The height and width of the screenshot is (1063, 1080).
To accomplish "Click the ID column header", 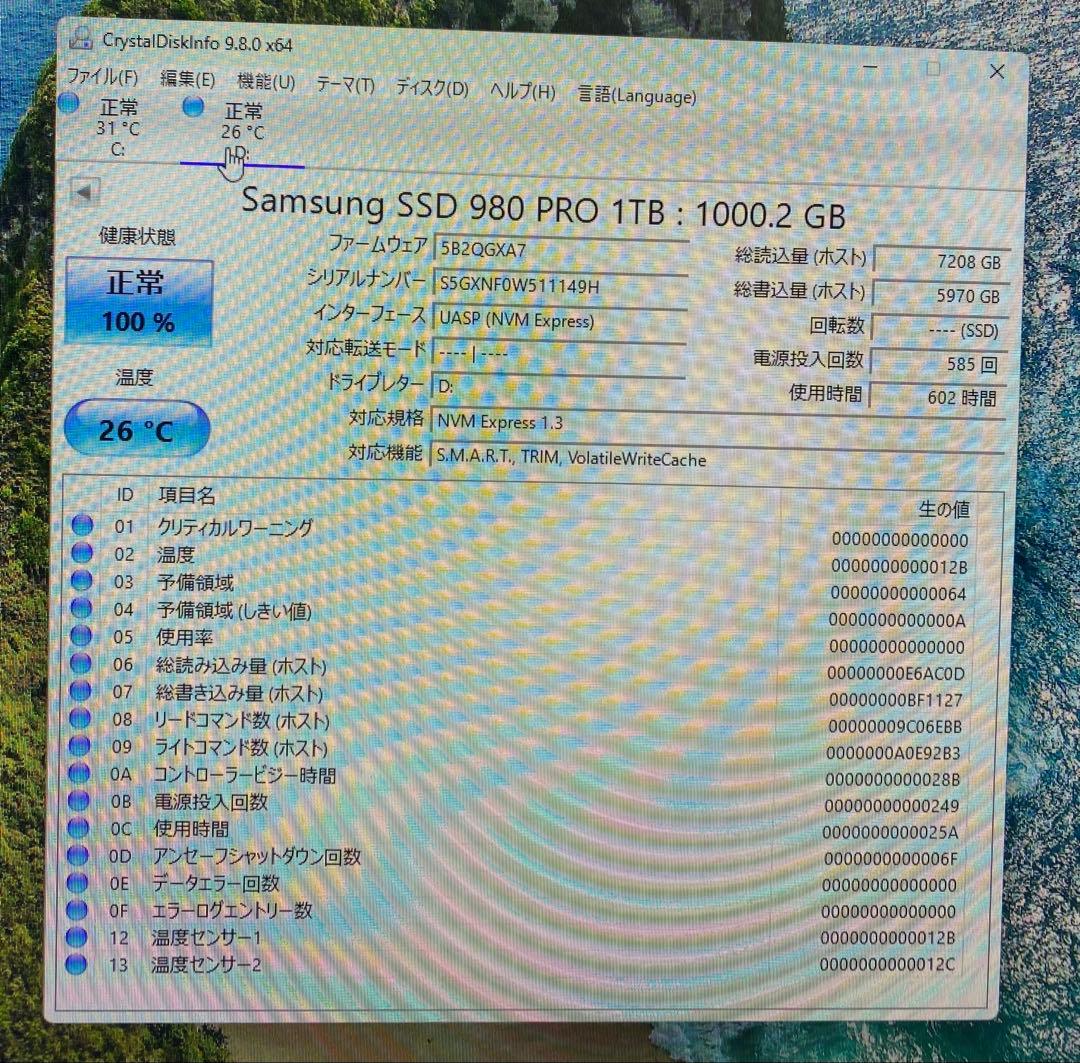I will pyautogui.click(x=124, y=494).
